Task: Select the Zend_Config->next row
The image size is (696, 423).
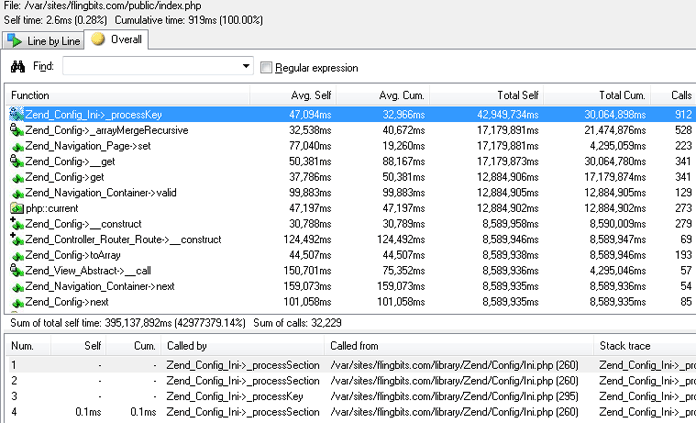Action: coord(351,302)
